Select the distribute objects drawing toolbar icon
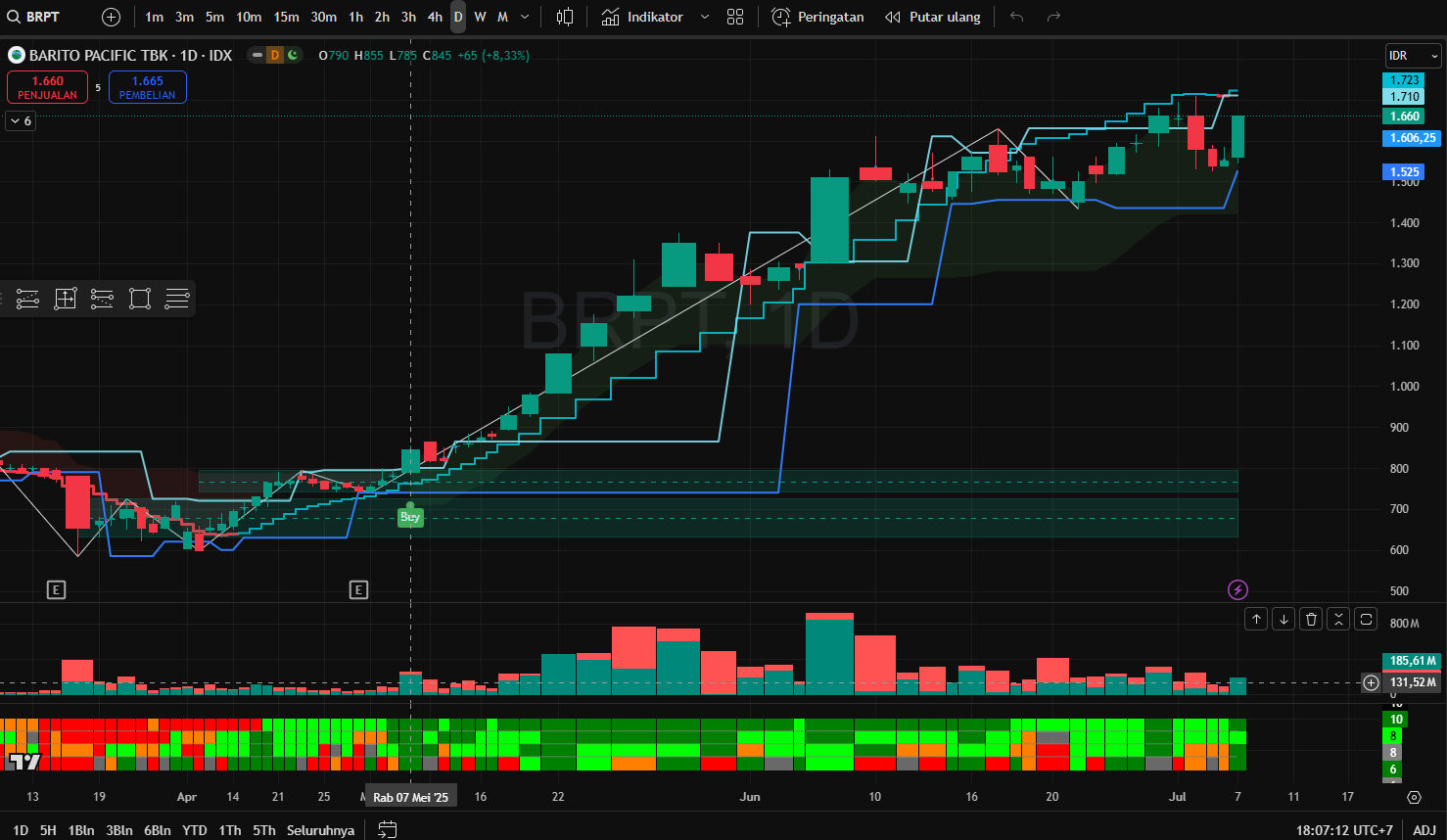Image resolution: width=1447 pixels, height=840 pixels. [x=102, y=299]
